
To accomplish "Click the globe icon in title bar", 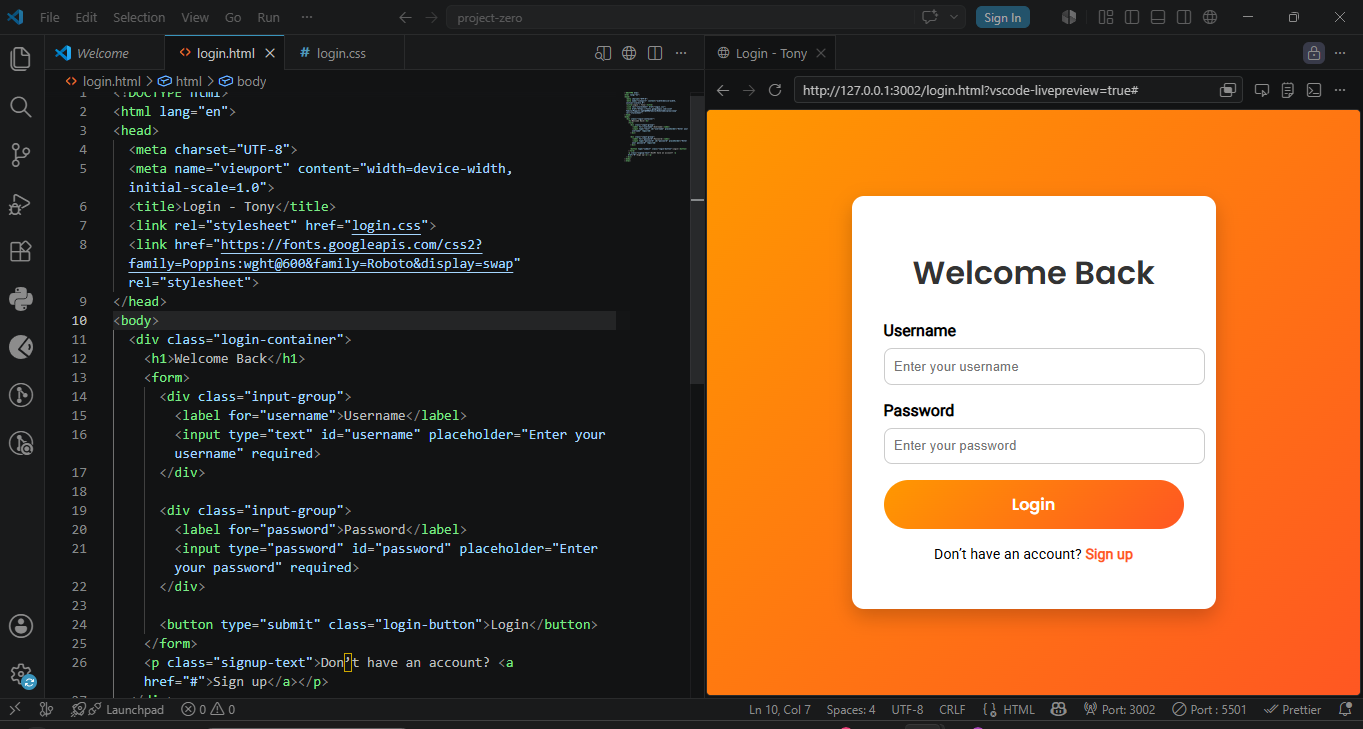I will tap(1210, 17).
